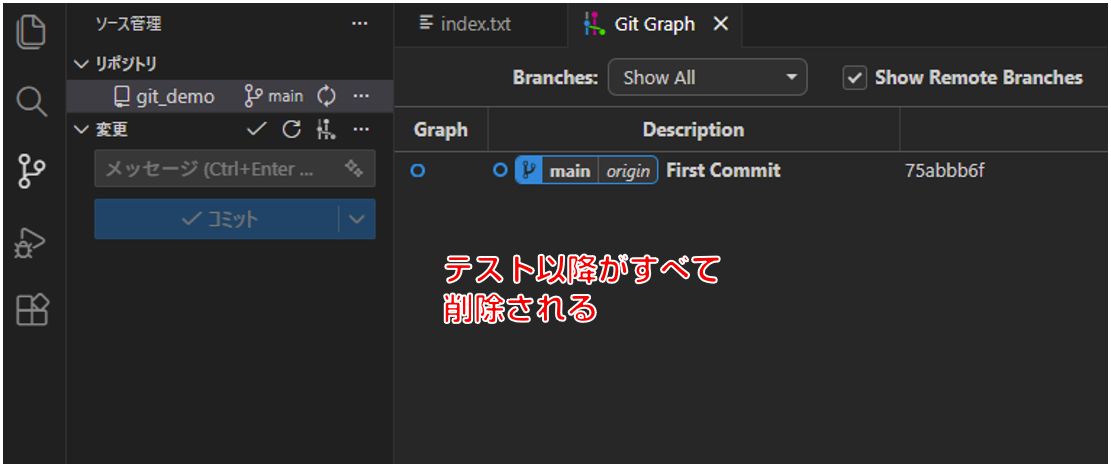Image resolution: width=1111 pixels, height=465 pixels.
Task: Open Run and Debug view
Action: coord(32,242)
